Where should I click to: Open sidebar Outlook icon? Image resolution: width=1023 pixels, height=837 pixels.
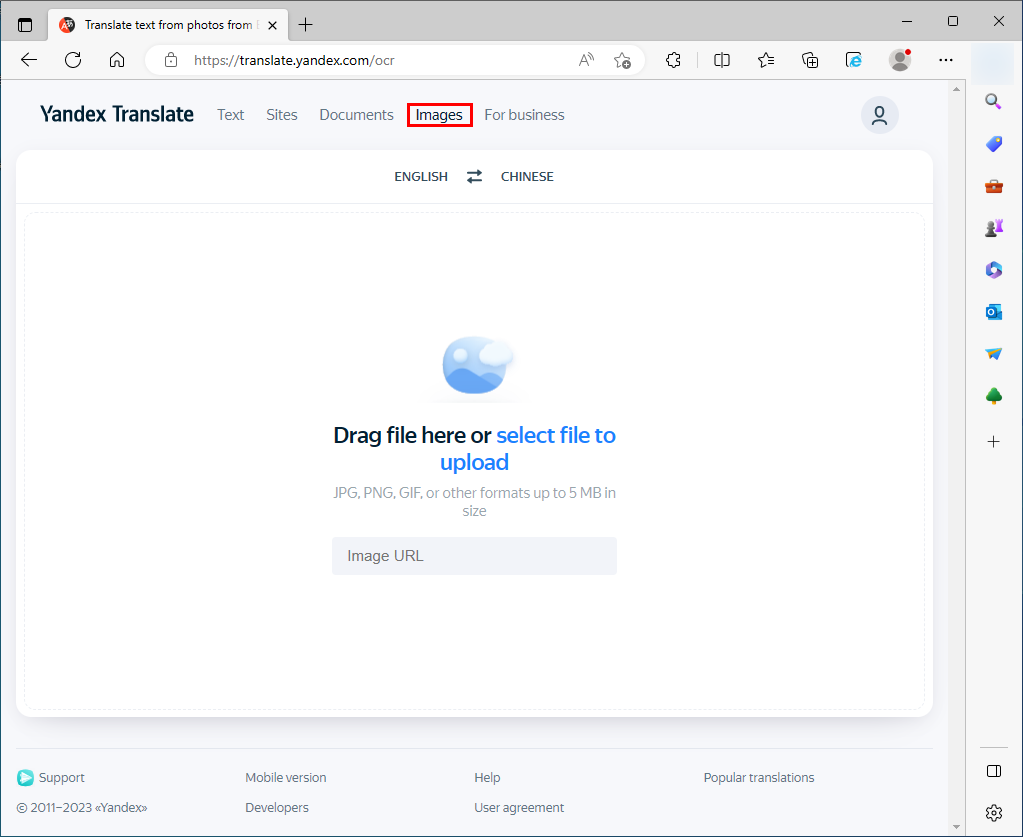point(994,312)
